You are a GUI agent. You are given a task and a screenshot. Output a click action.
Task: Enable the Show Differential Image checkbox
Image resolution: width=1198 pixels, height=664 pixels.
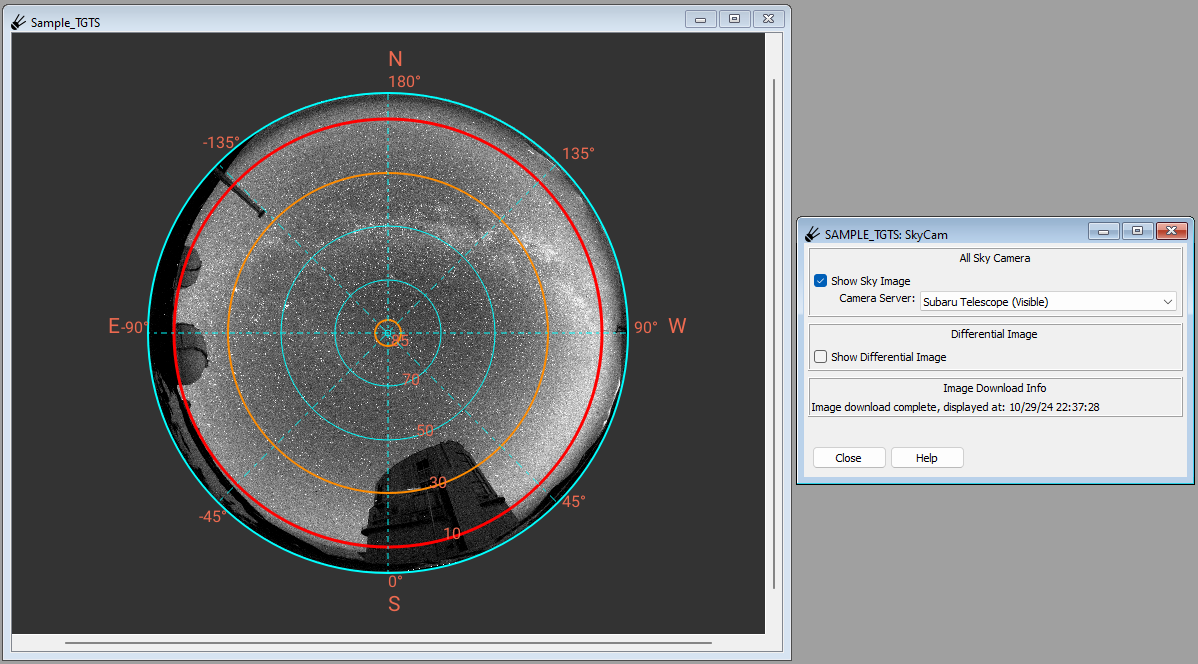pos(821,356)
